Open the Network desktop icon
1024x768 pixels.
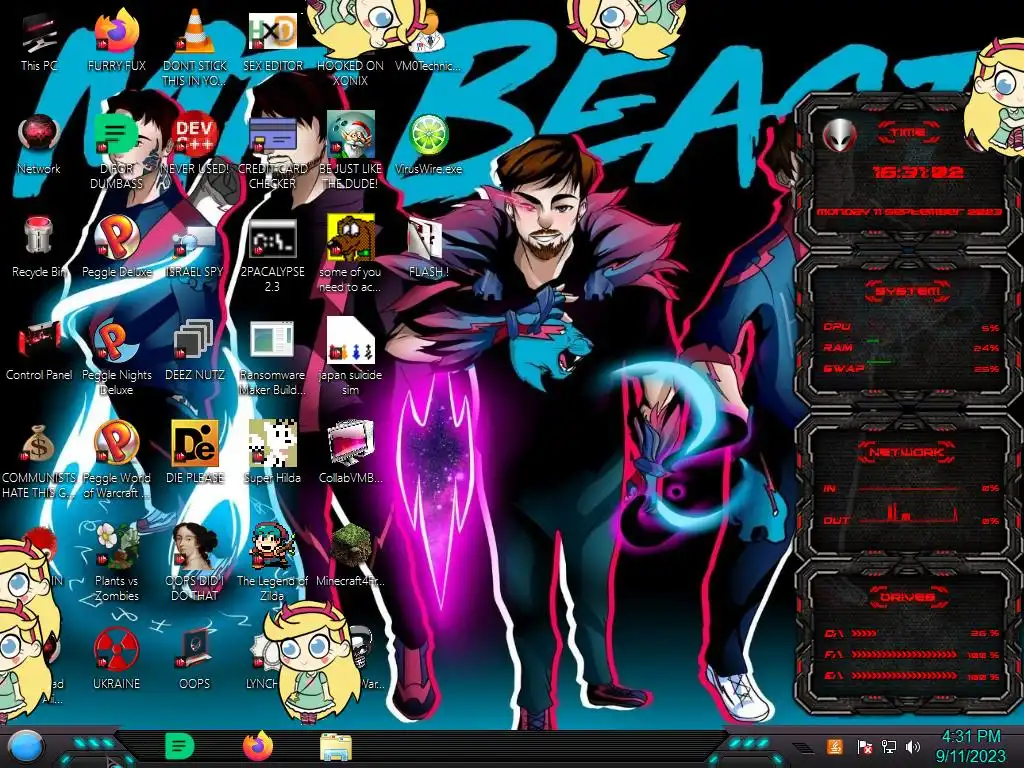point(39,145)
